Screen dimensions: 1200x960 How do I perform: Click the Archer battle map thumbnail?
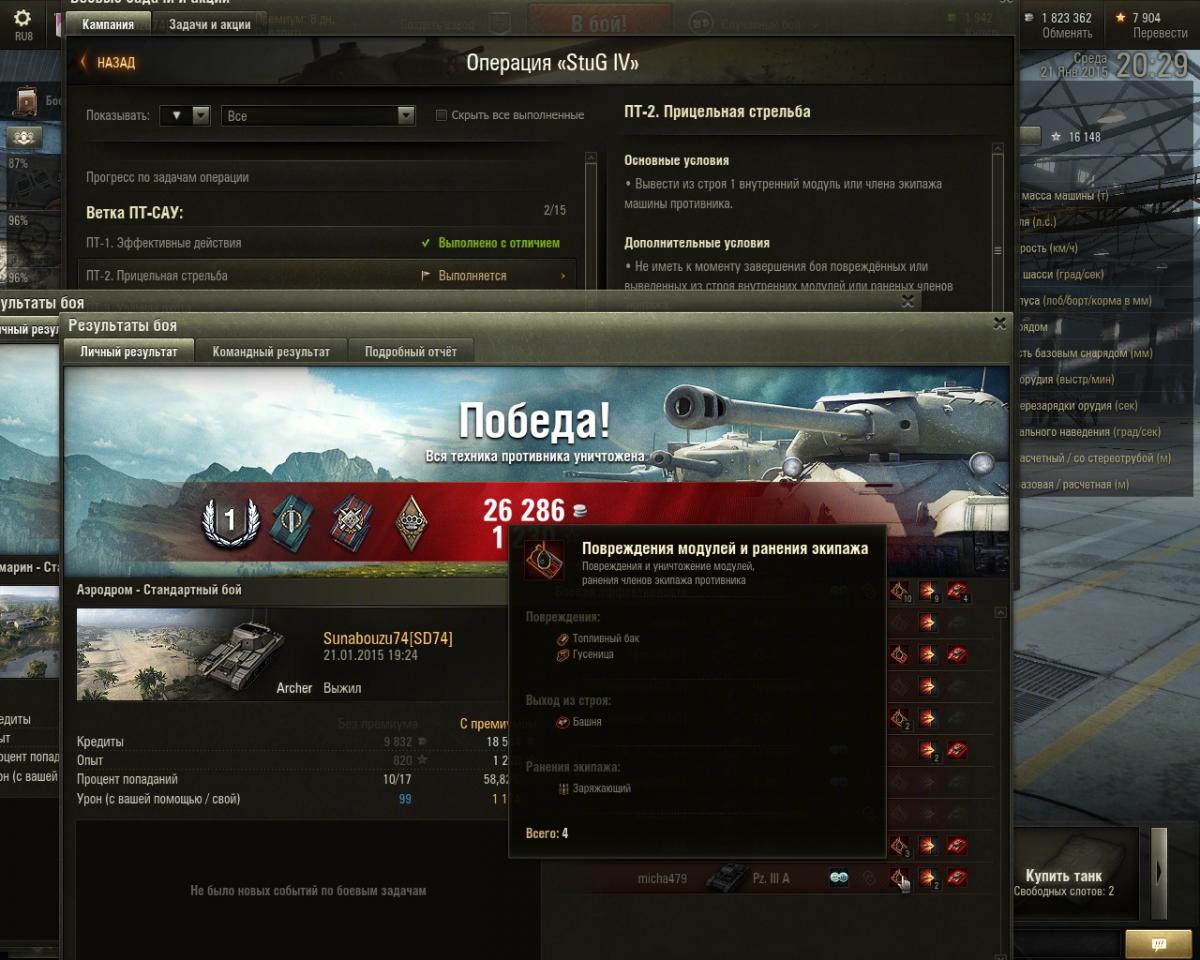click(183, 654)
